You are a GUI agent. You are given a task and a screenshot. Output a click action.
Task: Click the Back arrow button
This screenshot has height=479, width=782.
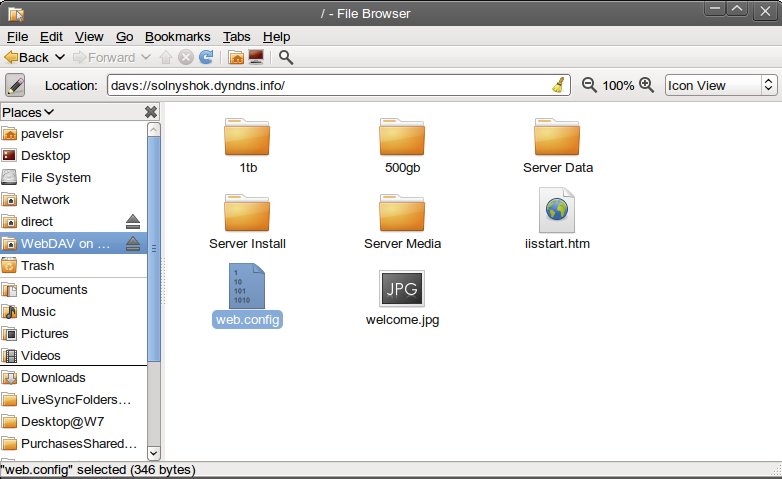pos(26,57)
